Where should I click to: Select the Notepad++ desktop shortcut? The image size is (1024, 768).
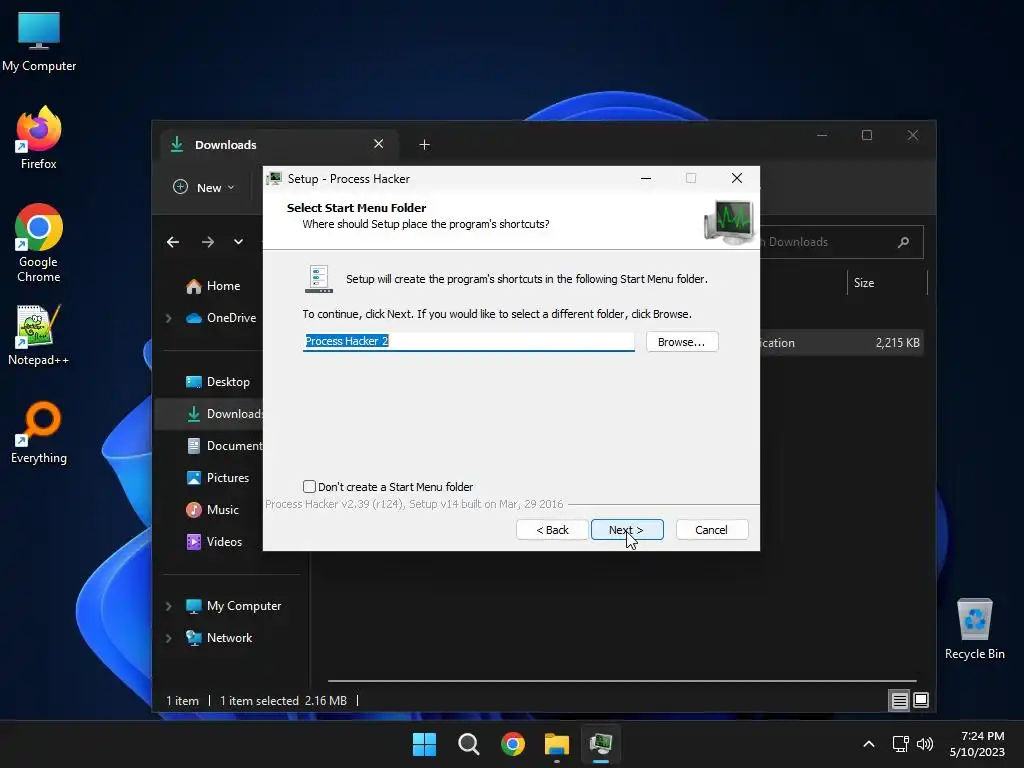[39, 334]
